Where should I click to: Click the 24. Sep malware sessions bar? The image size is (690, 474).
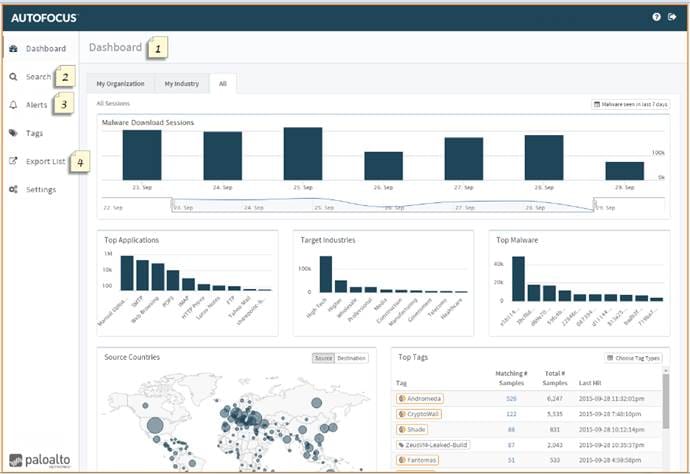pos(223,156)
